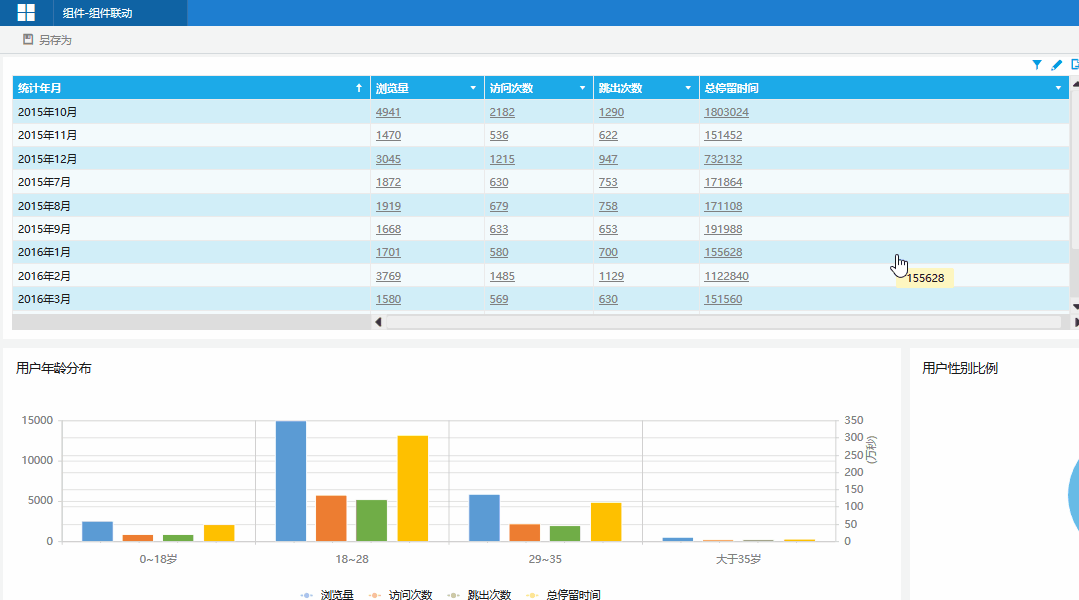Sort ascending by 统计年月 arrow

tap(359, 88)
